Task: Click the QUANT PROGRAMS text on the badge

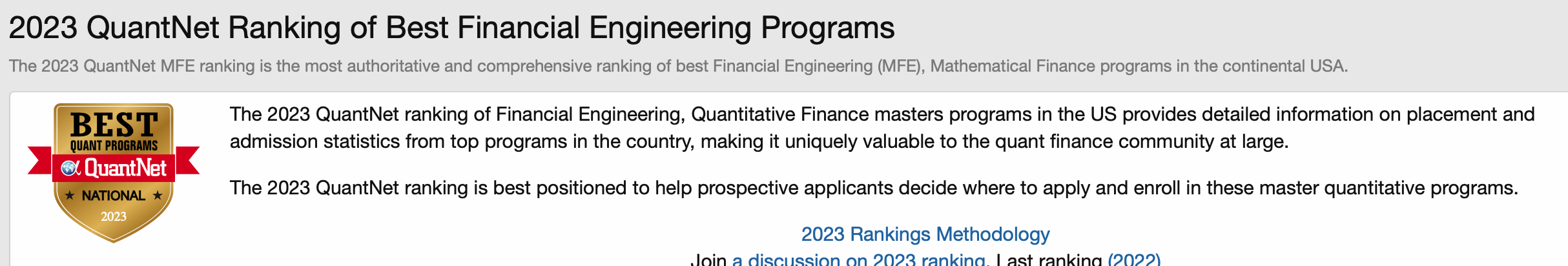Action: tap(114, 146)
